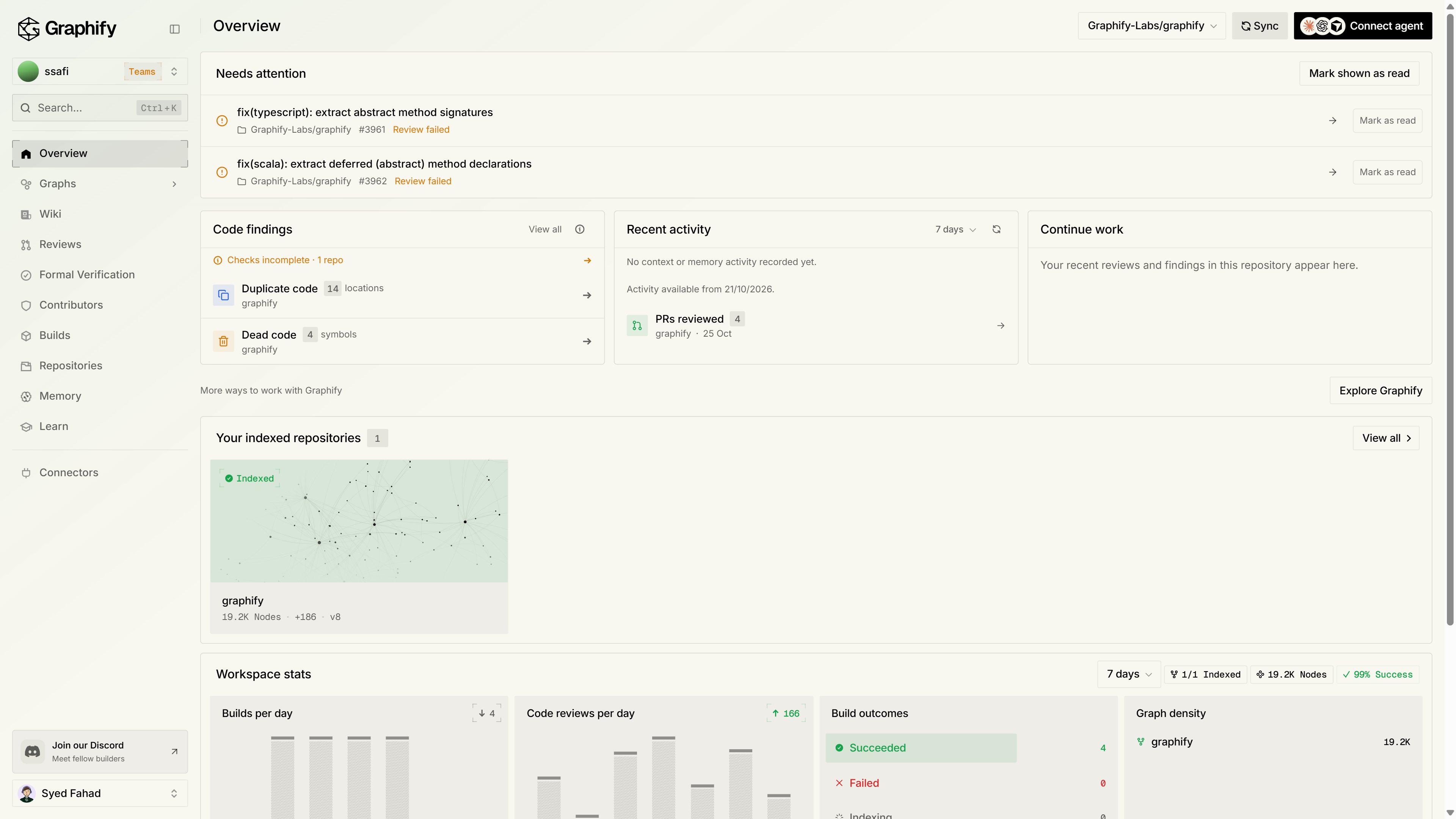The width and height of the screenshot is (1456, 819).
Task: Focus the Search input field
Action: (x=100, y=108)
